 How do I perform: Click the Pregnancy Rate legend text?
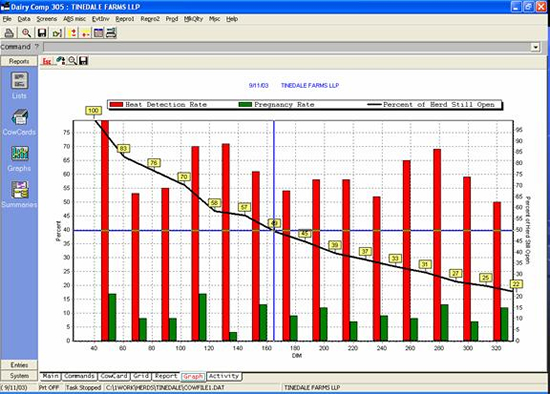(284, 105)
